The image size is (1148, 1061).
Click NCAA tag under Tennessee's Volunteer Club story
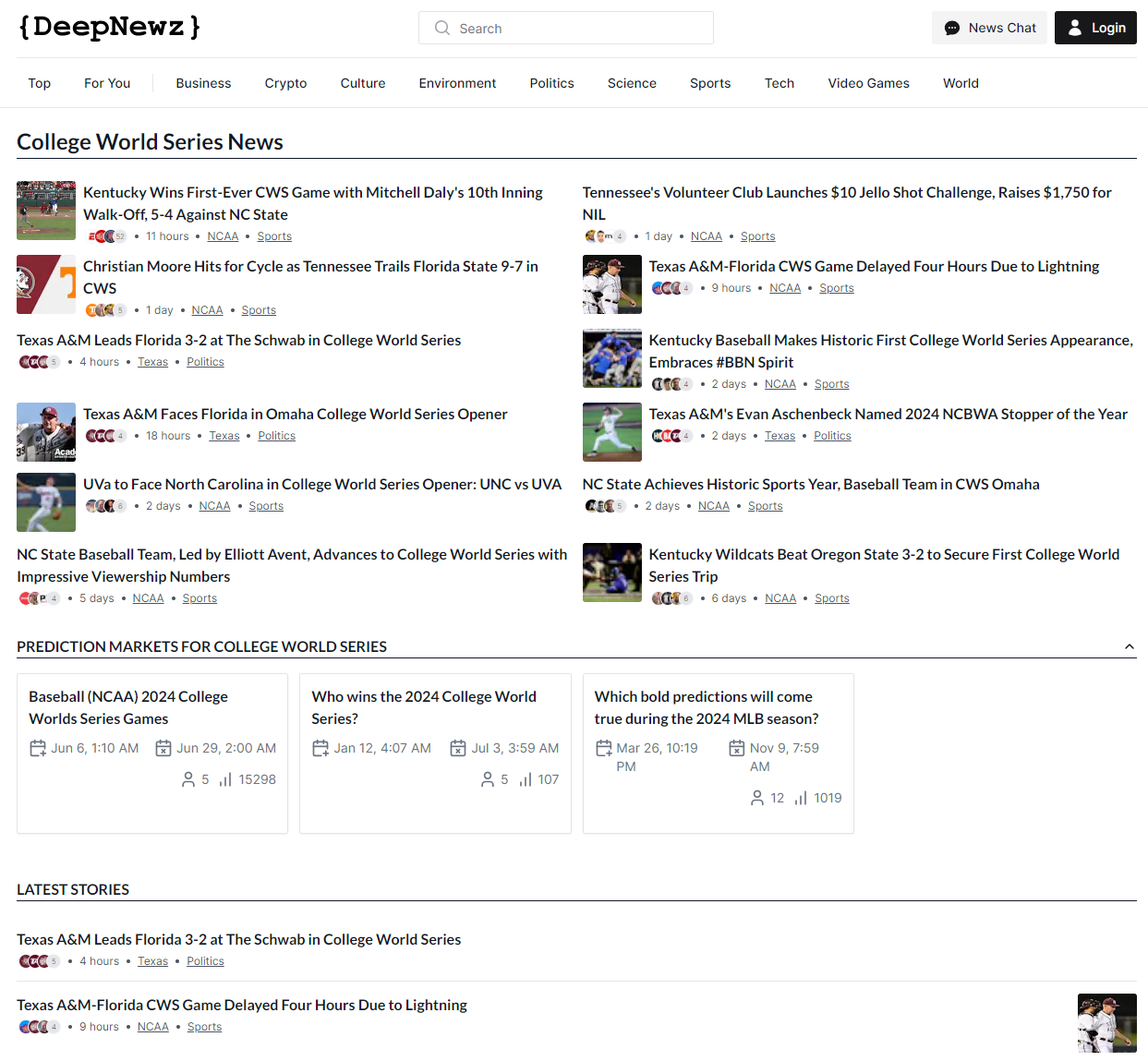(x=707, y=236)
